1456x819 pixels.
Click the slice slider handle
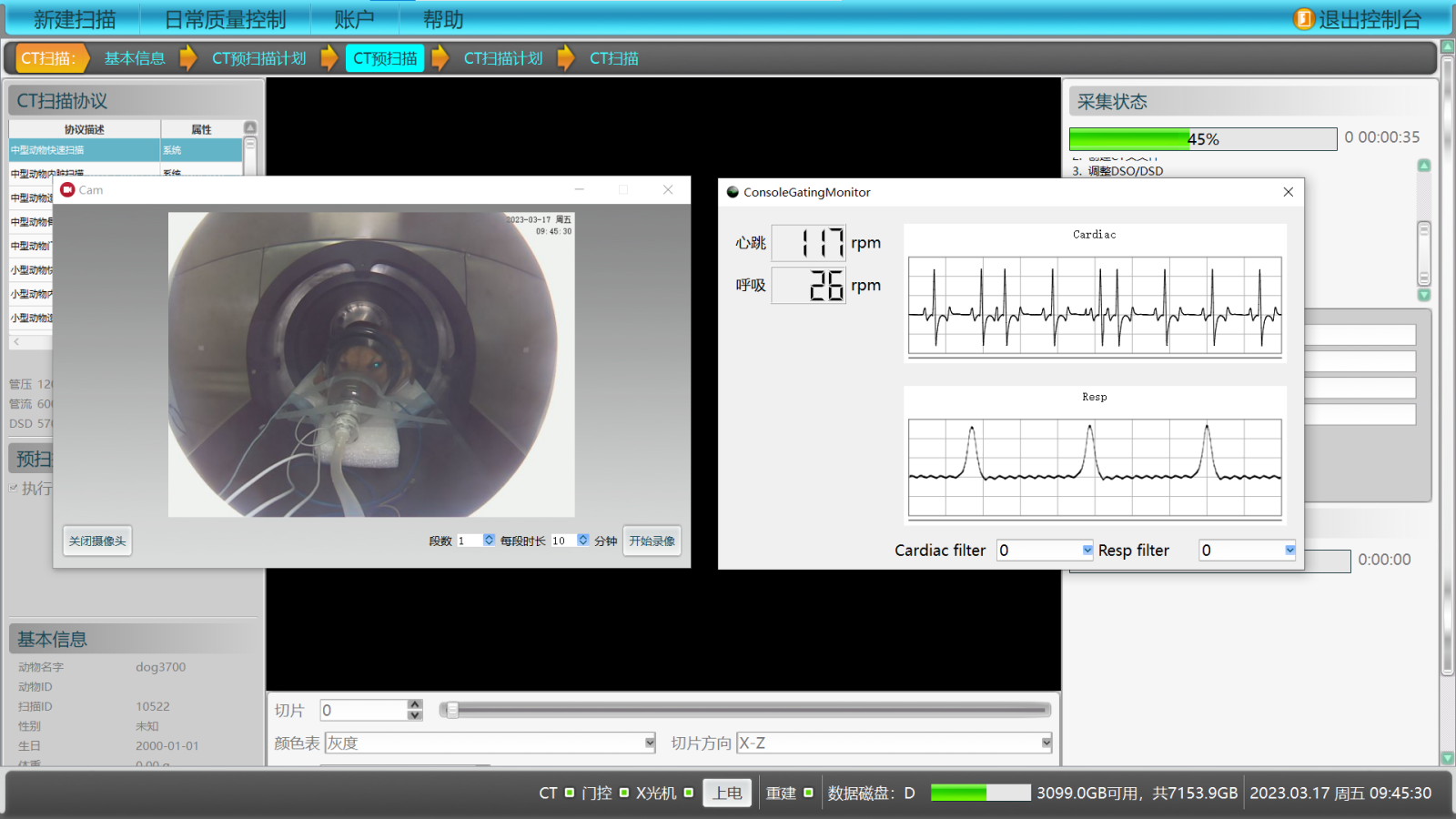pyautogui.click(x=450, y=710)
